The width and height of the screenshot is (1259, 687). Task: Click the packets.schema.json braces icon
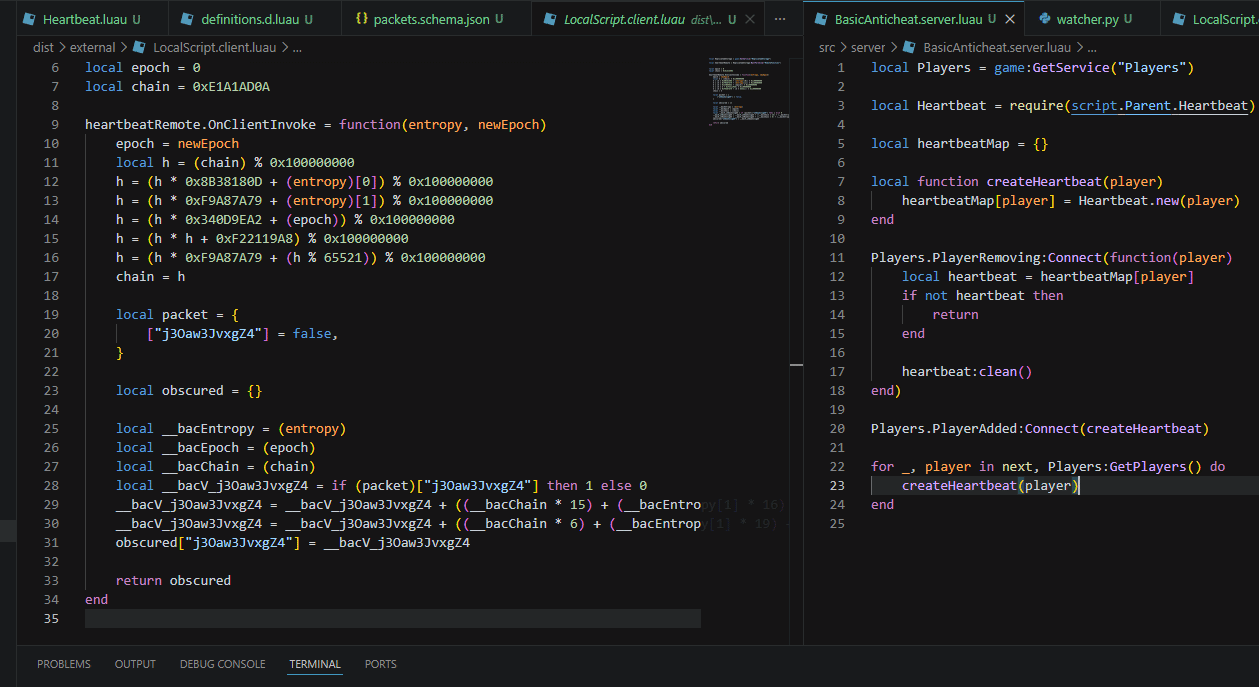pos(361,19)
